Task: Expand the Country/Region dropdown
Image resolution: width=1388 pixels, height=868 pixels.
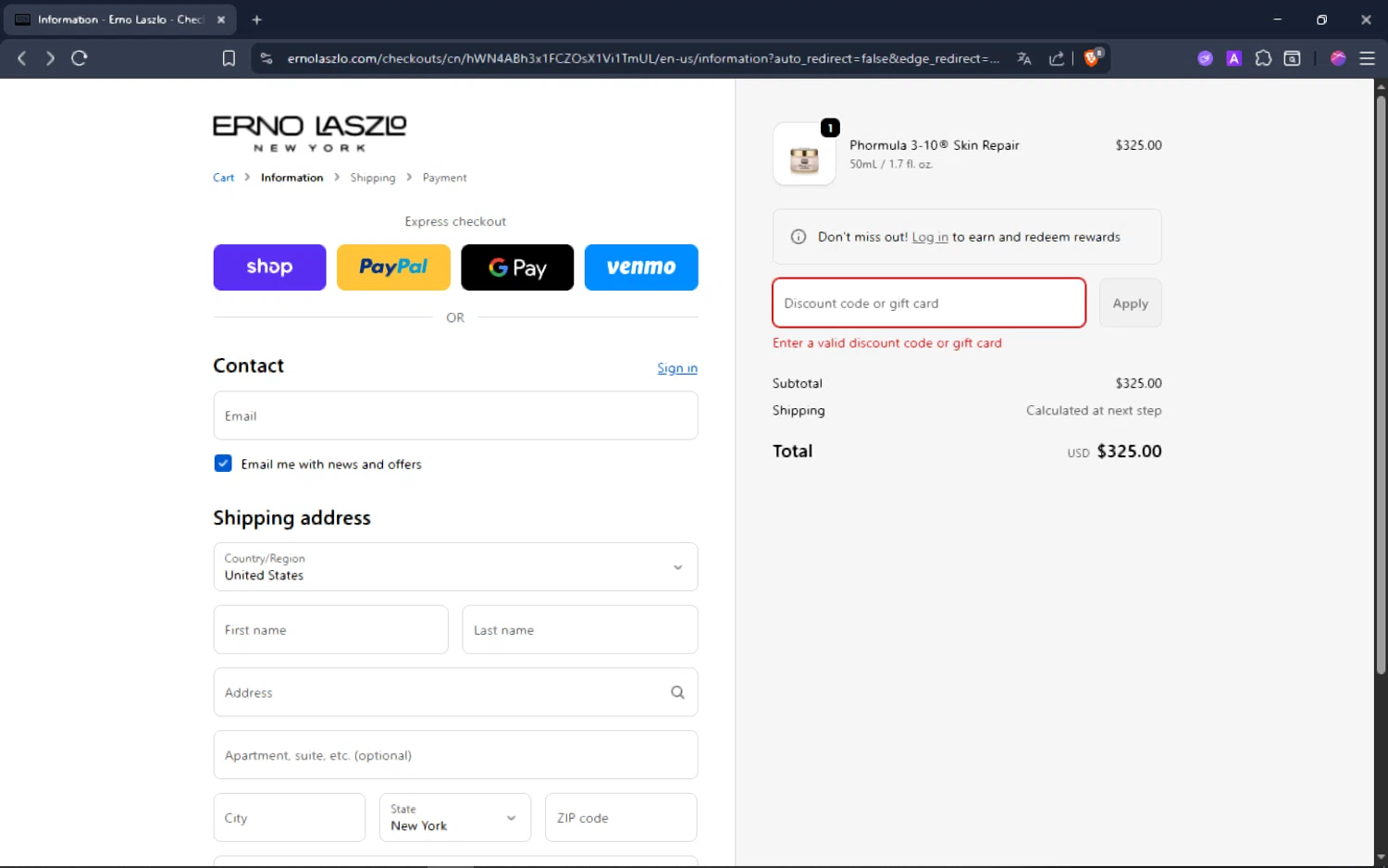Action: [x=455, y=567]
